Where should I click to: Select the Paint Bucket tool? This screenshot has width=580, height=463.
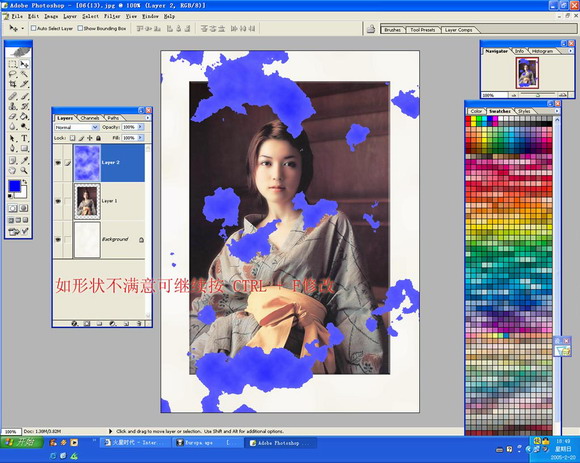pos(24,116)
